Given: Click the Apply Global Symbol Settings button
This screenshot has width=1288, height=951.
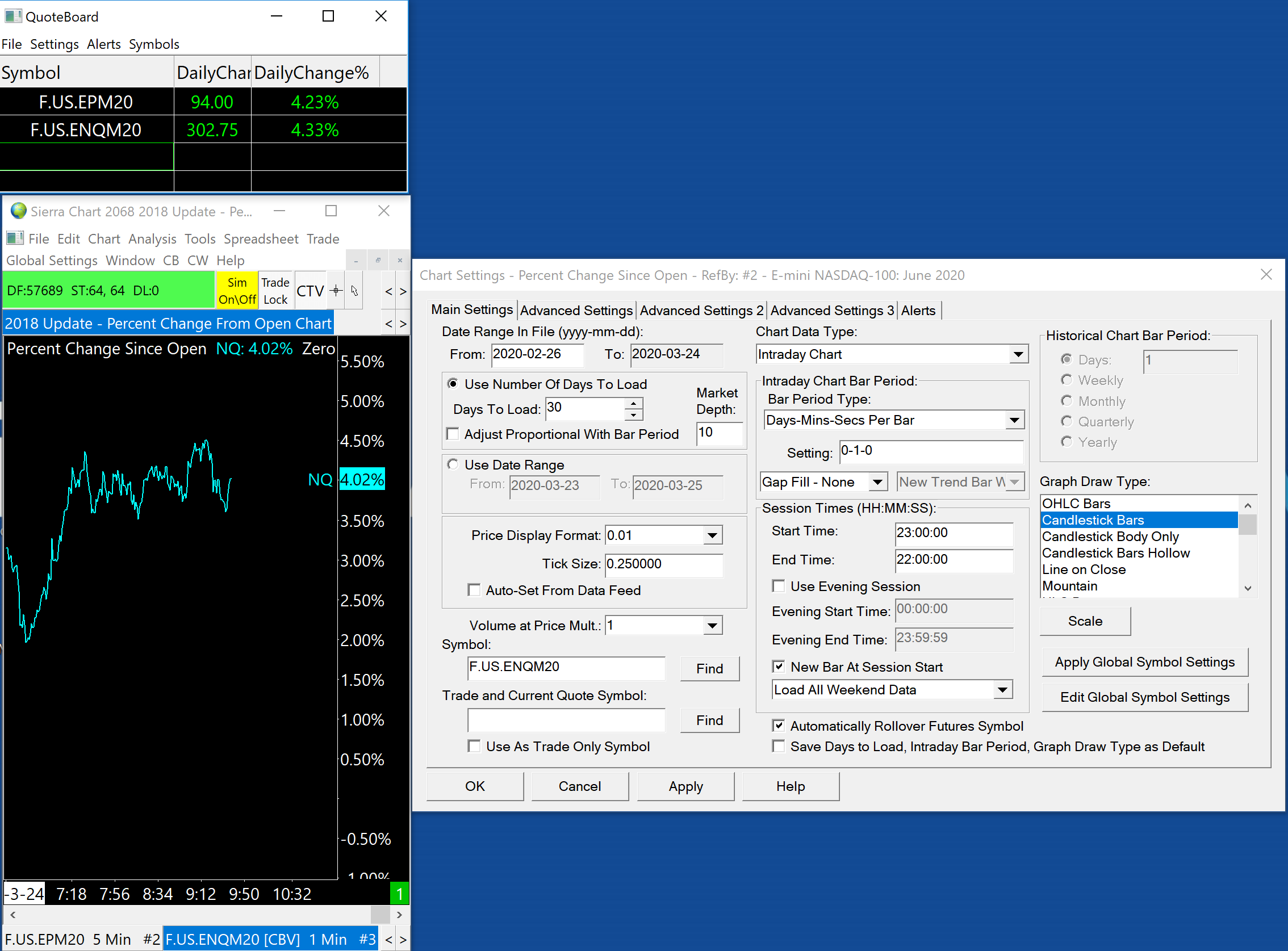Looking at the screenshot, I should [x=1144, y=662].
